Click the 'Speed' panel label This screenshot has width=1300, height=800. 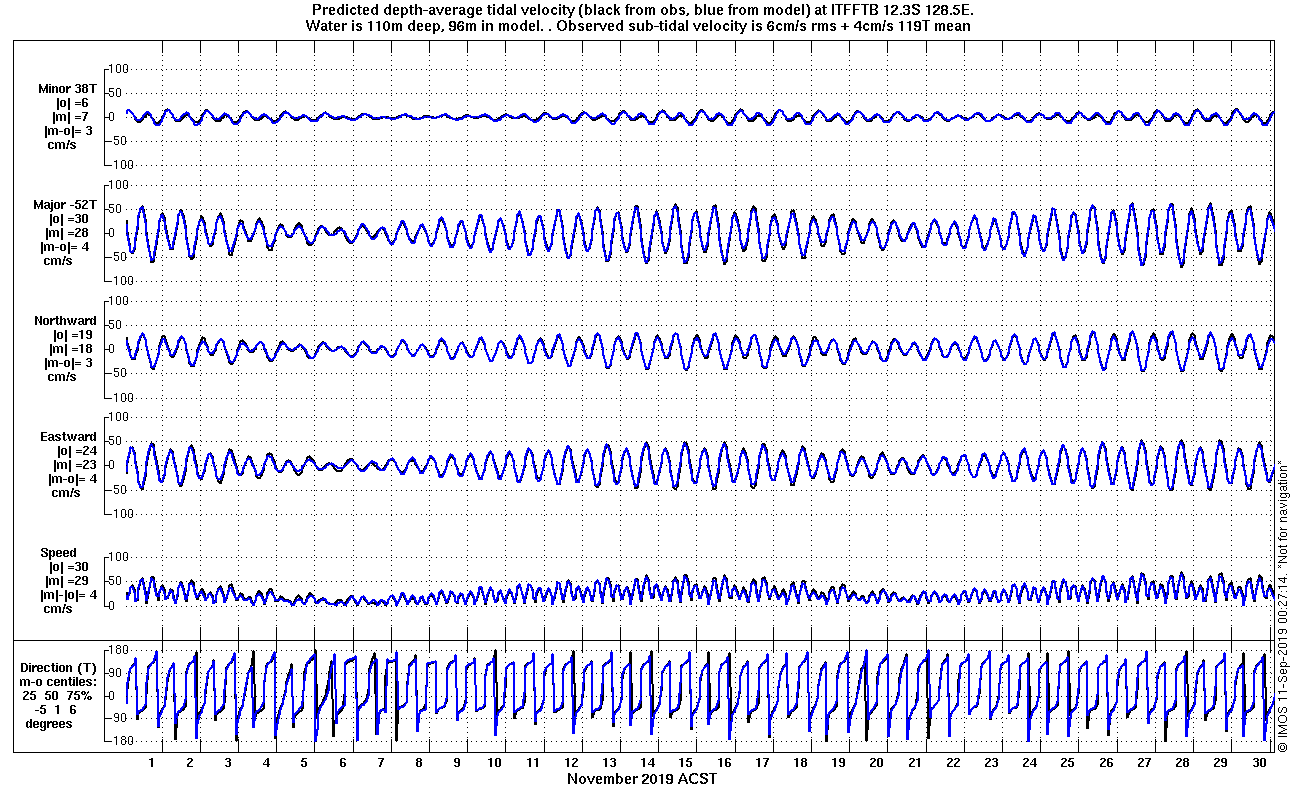coord(57,552)
